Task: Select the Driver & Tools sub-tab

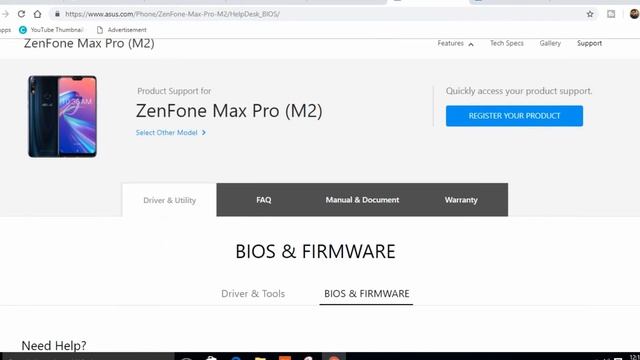Action: click(253, 293)
